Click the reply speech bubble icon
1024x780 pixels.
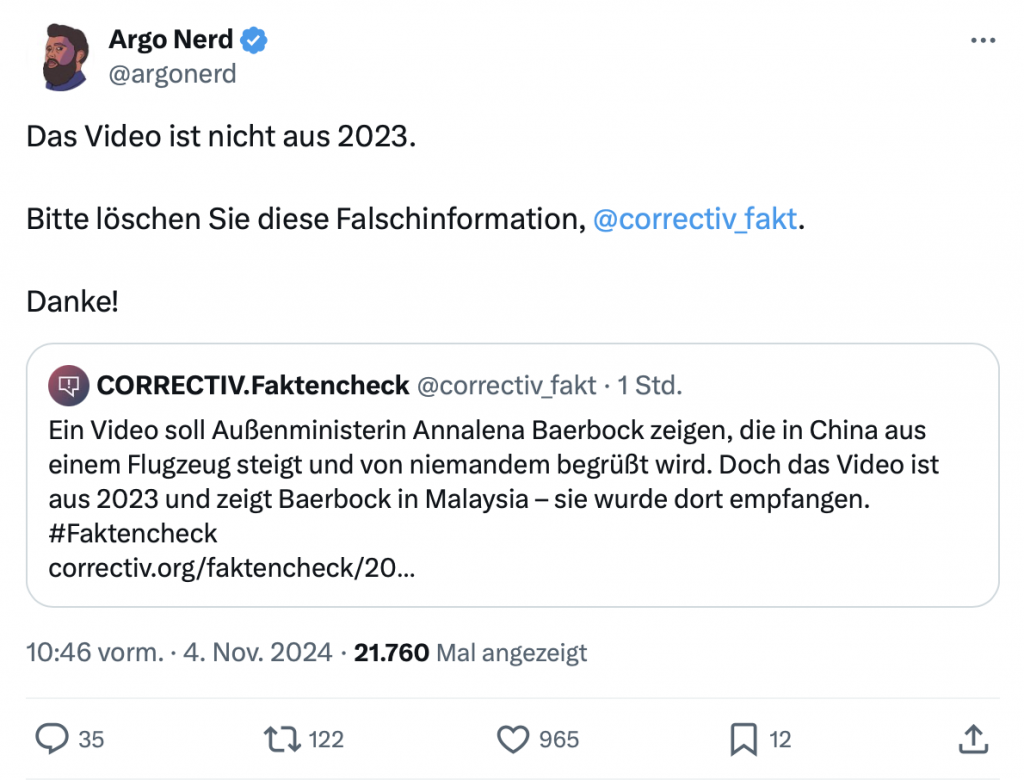click(51, 739)
